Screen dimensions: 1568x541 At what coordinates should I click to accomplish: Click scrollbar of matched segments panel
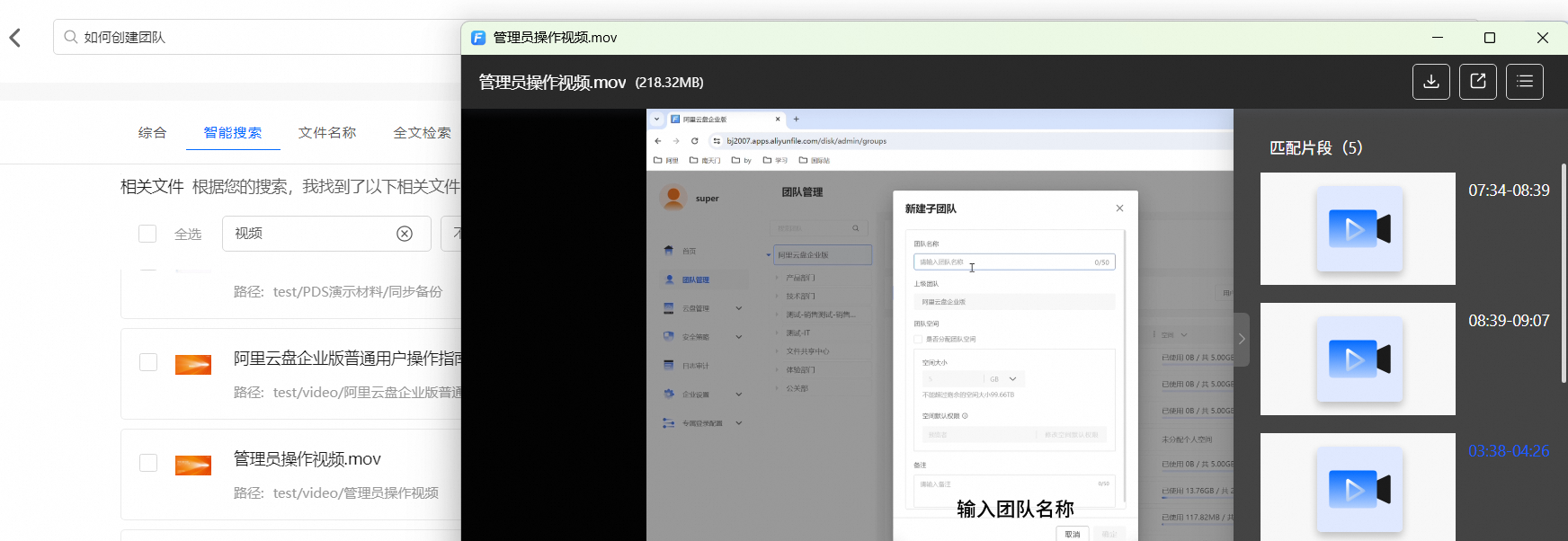pos(1564,273)
